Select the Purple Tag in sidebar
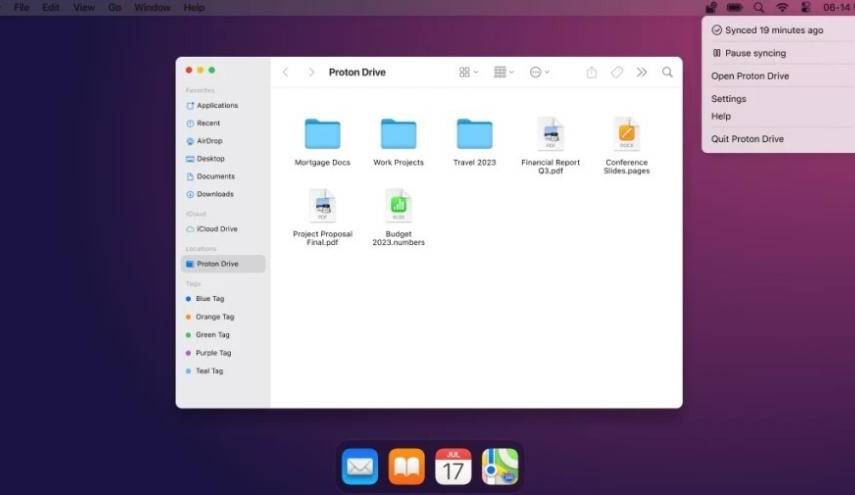The height and width of the screenshot is (495, 855). (x=212, y=353)
